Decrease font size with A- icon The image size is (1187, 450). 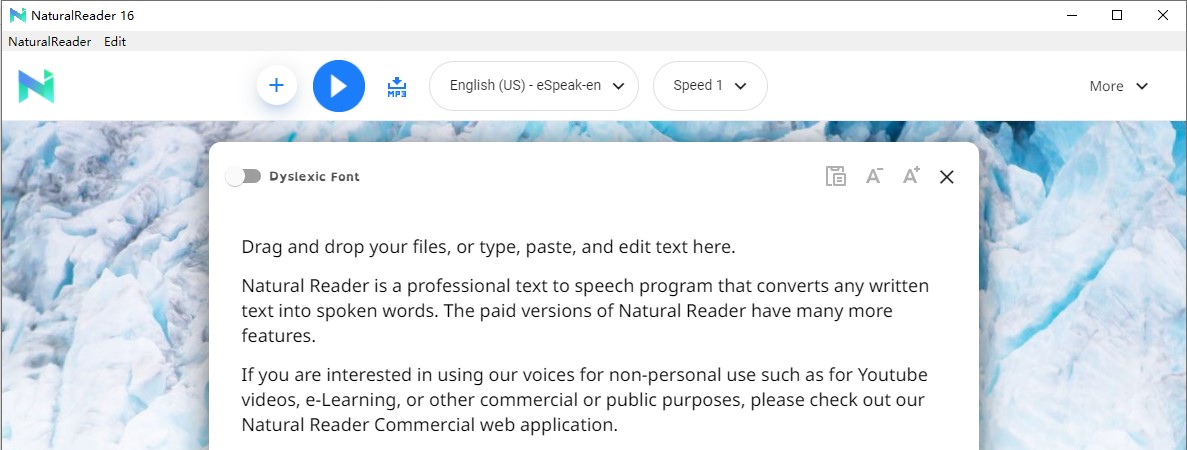click(x=874, y=176)
